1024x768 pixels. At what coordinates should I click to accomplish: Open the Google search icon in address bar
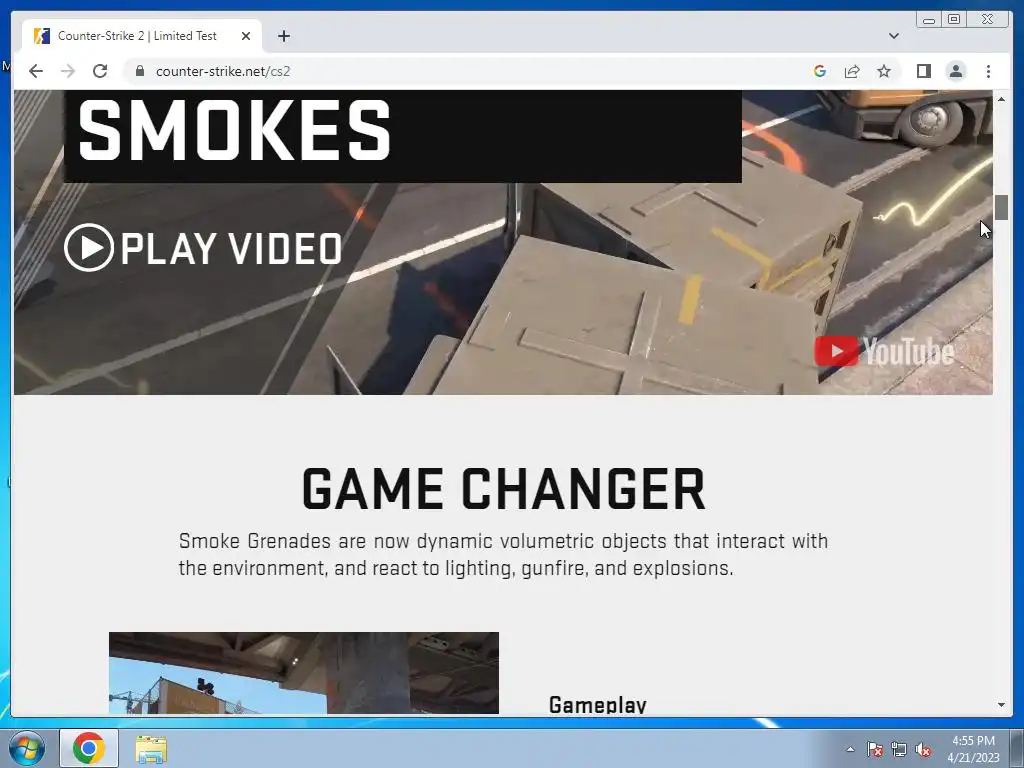tap(820, 71)
